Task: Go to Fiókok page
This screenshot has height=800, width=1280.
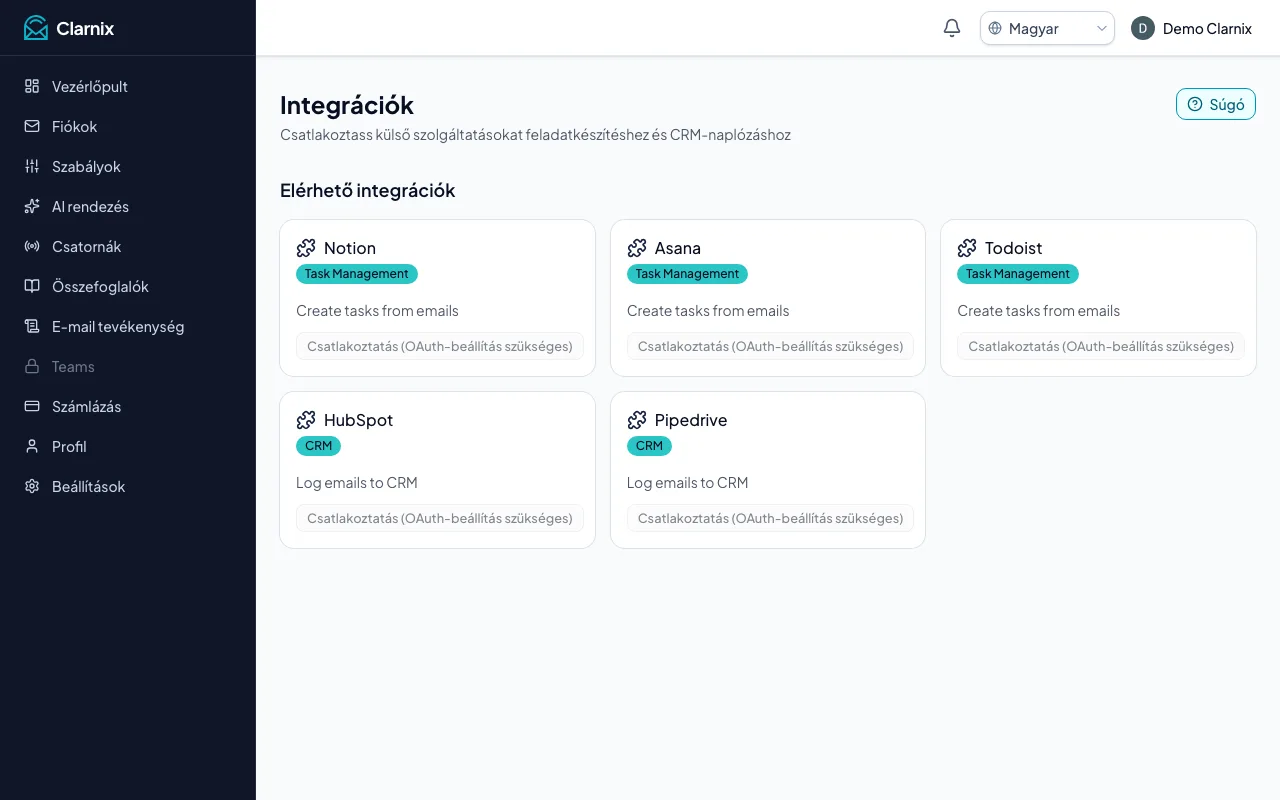Action: click(x=128, y=126)
